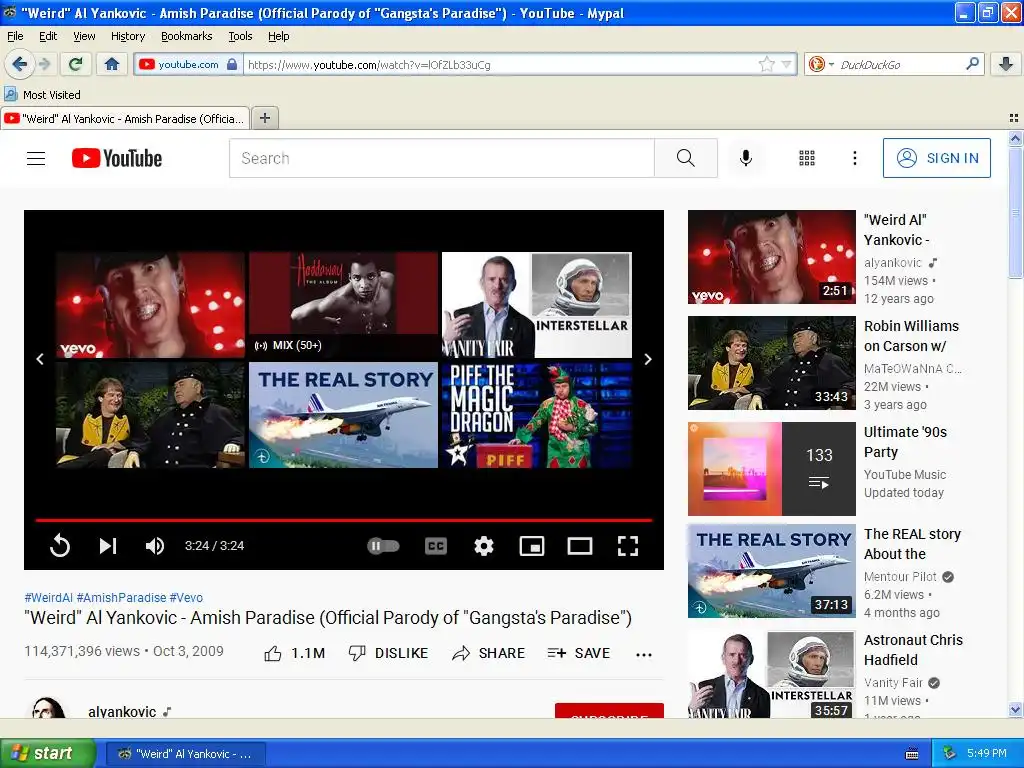Show previous endscreen suggestions arrow
Screen dimensions: 1024x768
[40, 359]
